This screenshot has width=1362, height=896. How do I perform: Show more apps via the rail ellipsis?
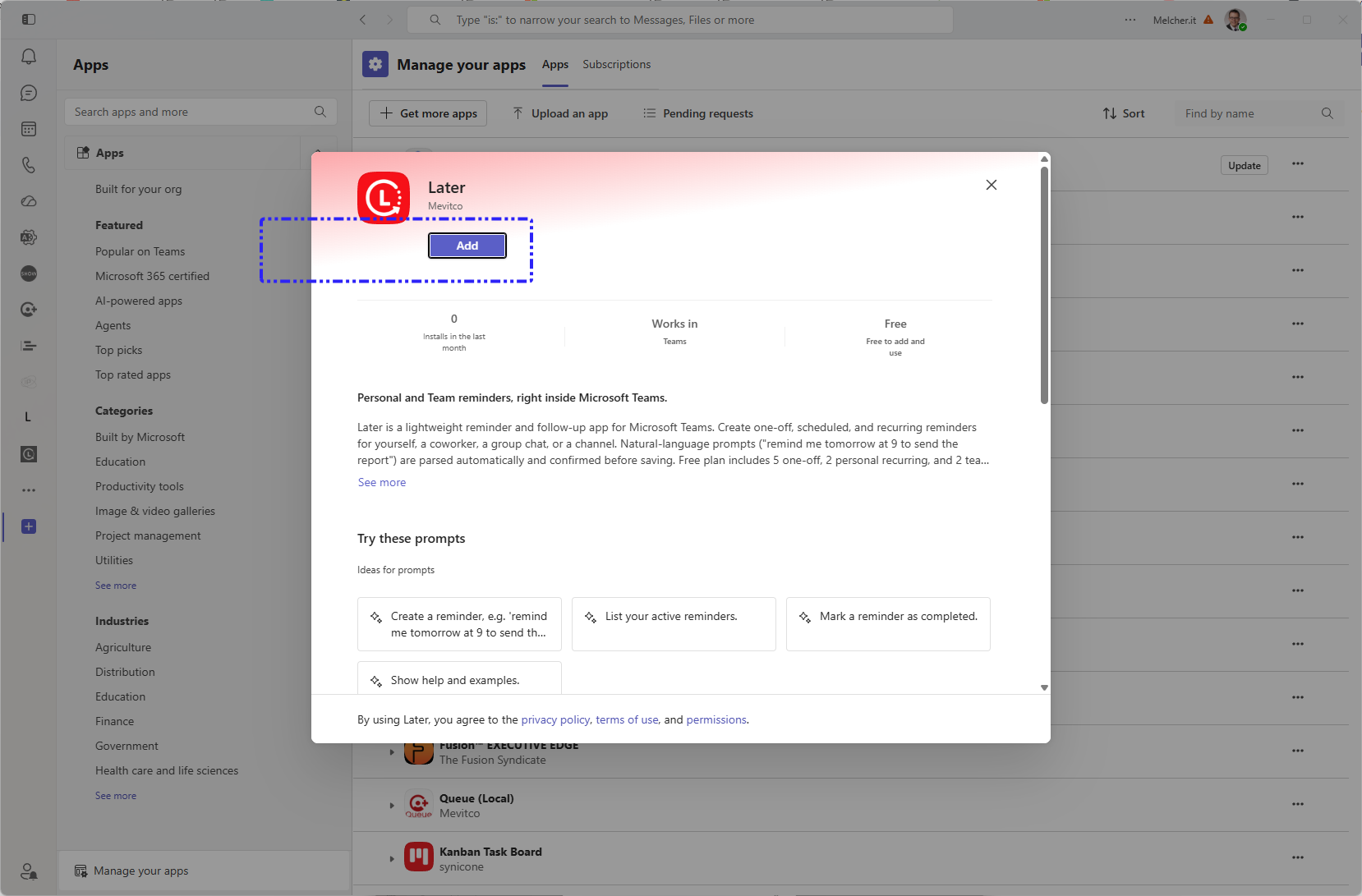click(x=29, y=490)
